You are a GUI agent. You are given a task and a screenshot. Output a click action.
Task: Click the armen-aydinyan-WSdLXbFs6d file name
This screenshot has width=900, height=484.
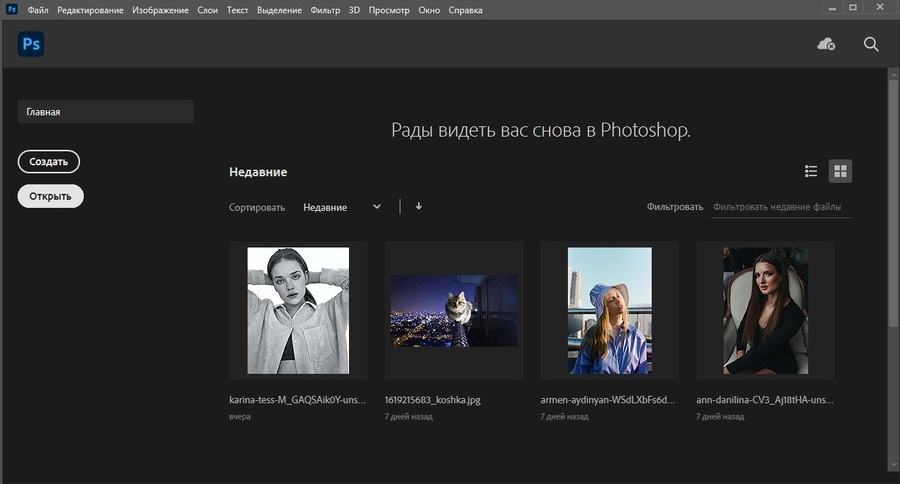(x=608, y=400)
